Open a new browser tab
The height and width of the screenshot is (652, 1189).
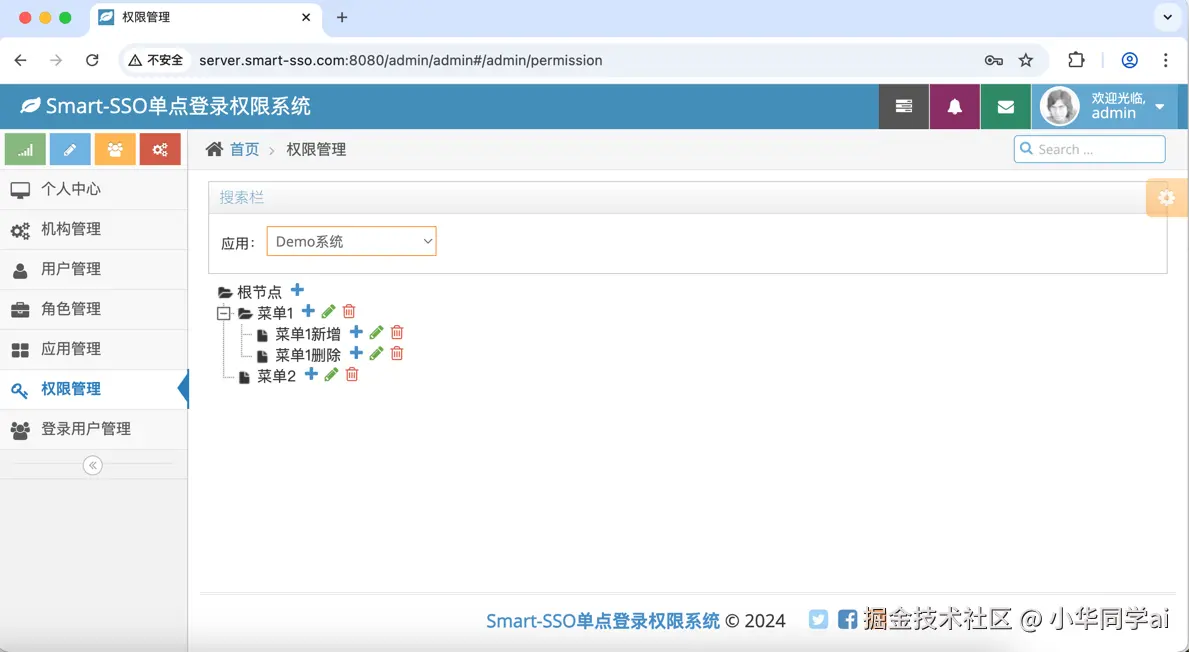(x=342, y=17)
